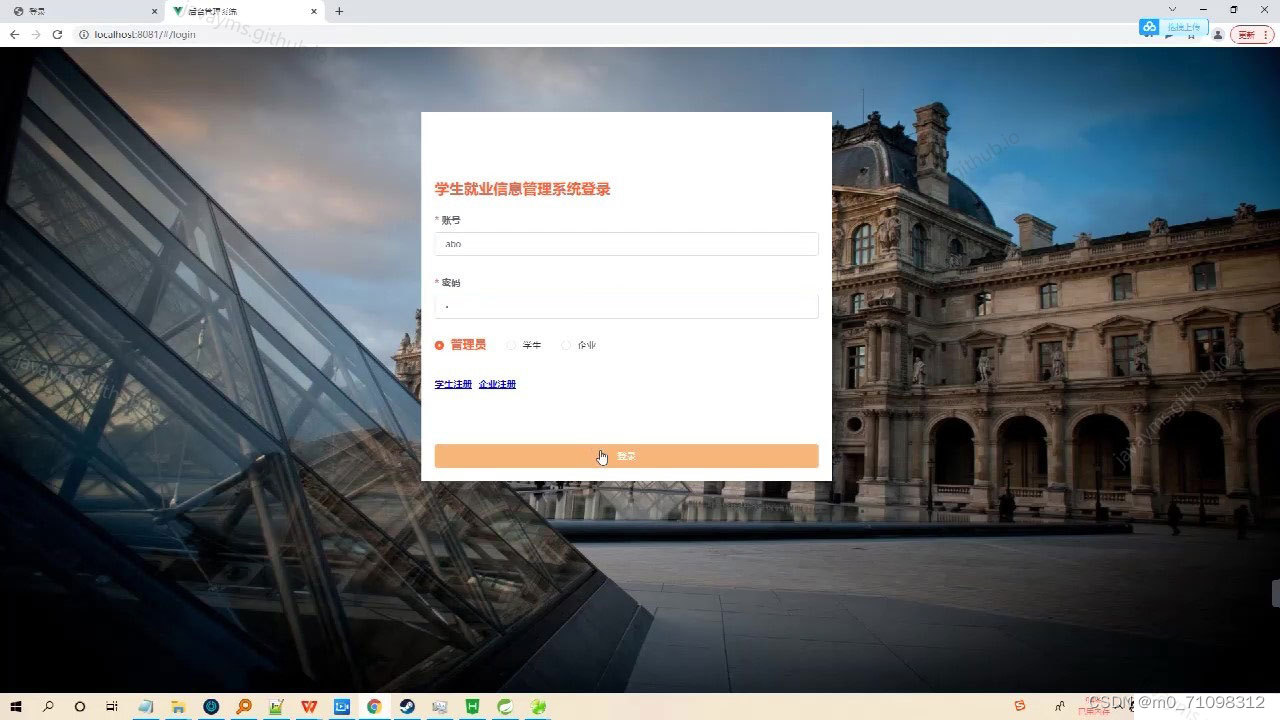The width and height of the screenshot is (1280, 720).
Task: Click inside the 账号 username field
Action: 626,244
